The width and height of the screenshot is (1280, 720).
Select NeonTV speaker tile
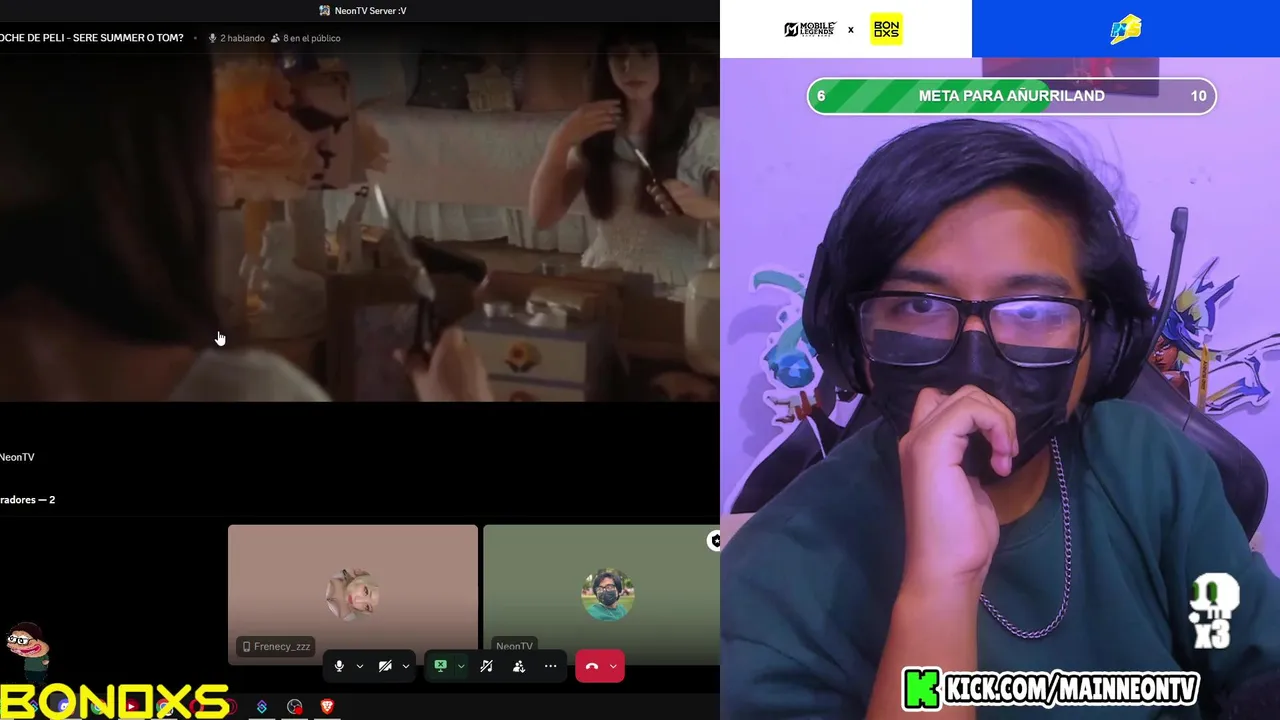601,594
